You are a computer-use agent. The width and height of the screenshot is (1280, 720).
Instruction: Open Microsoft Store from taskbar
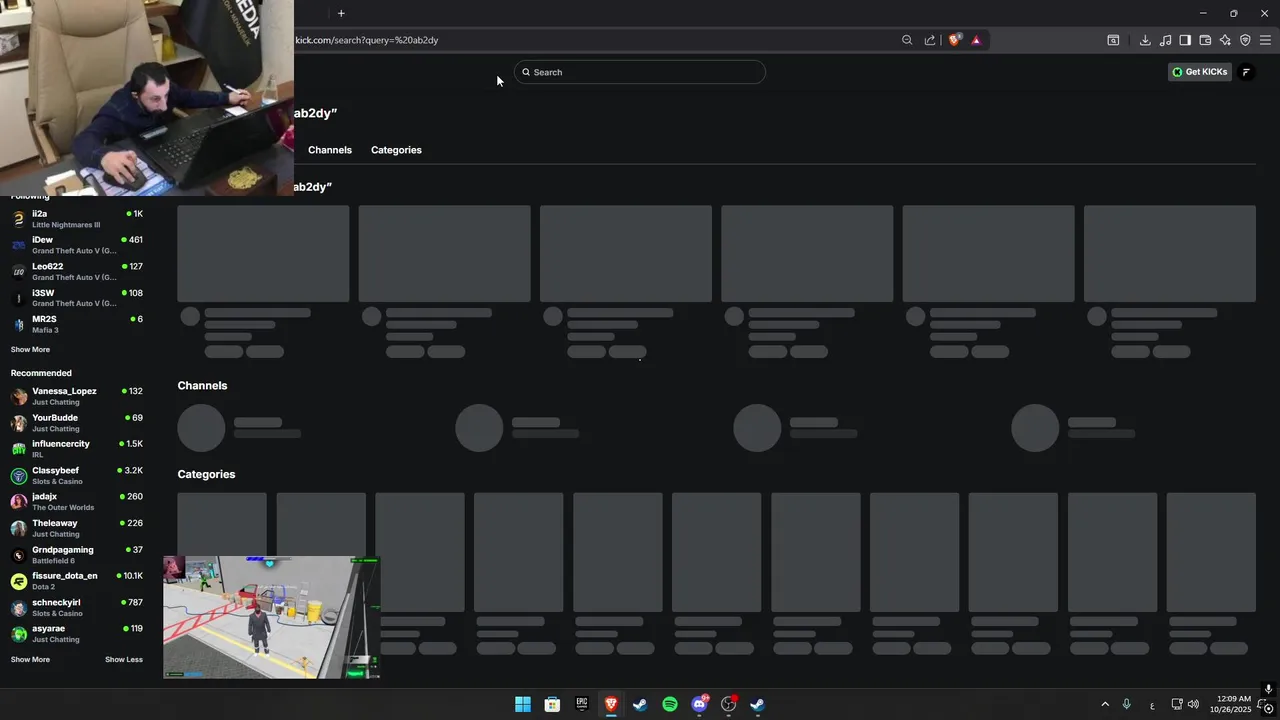(x=552, y=704)
